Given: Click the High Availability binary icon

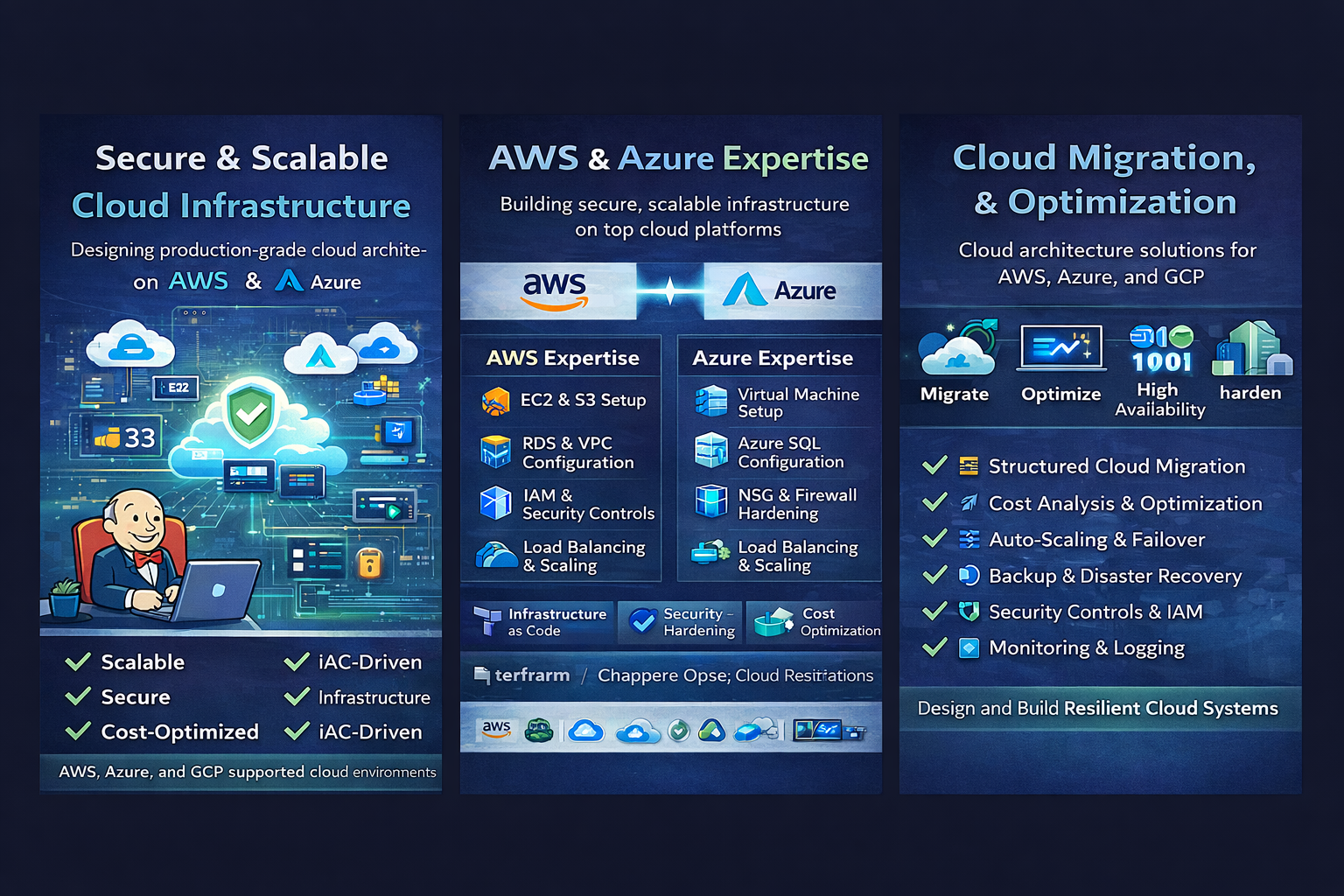Looking at the screenshot, I should (x=1160, y=348).
